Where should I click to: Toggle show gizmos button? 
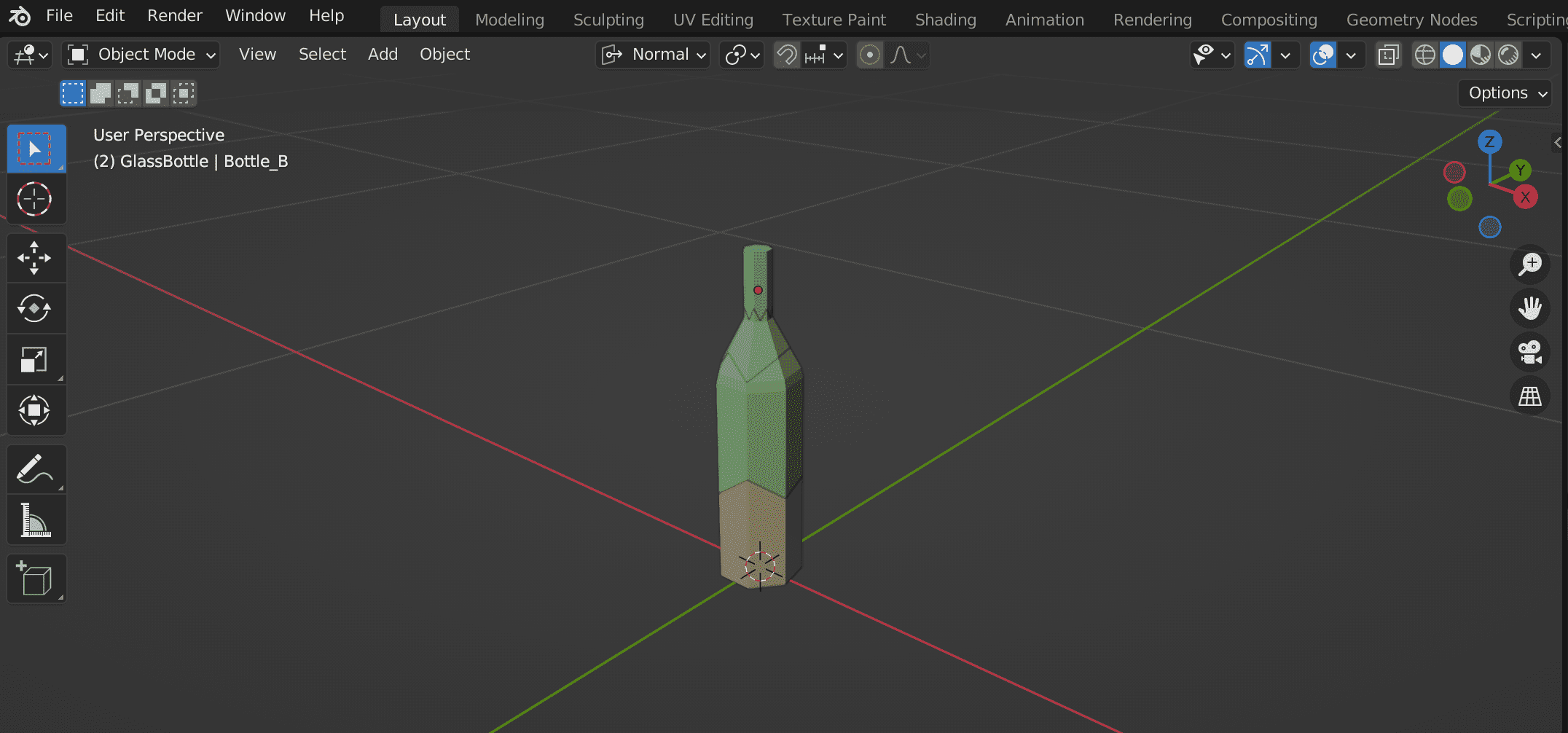[1257, 55]
